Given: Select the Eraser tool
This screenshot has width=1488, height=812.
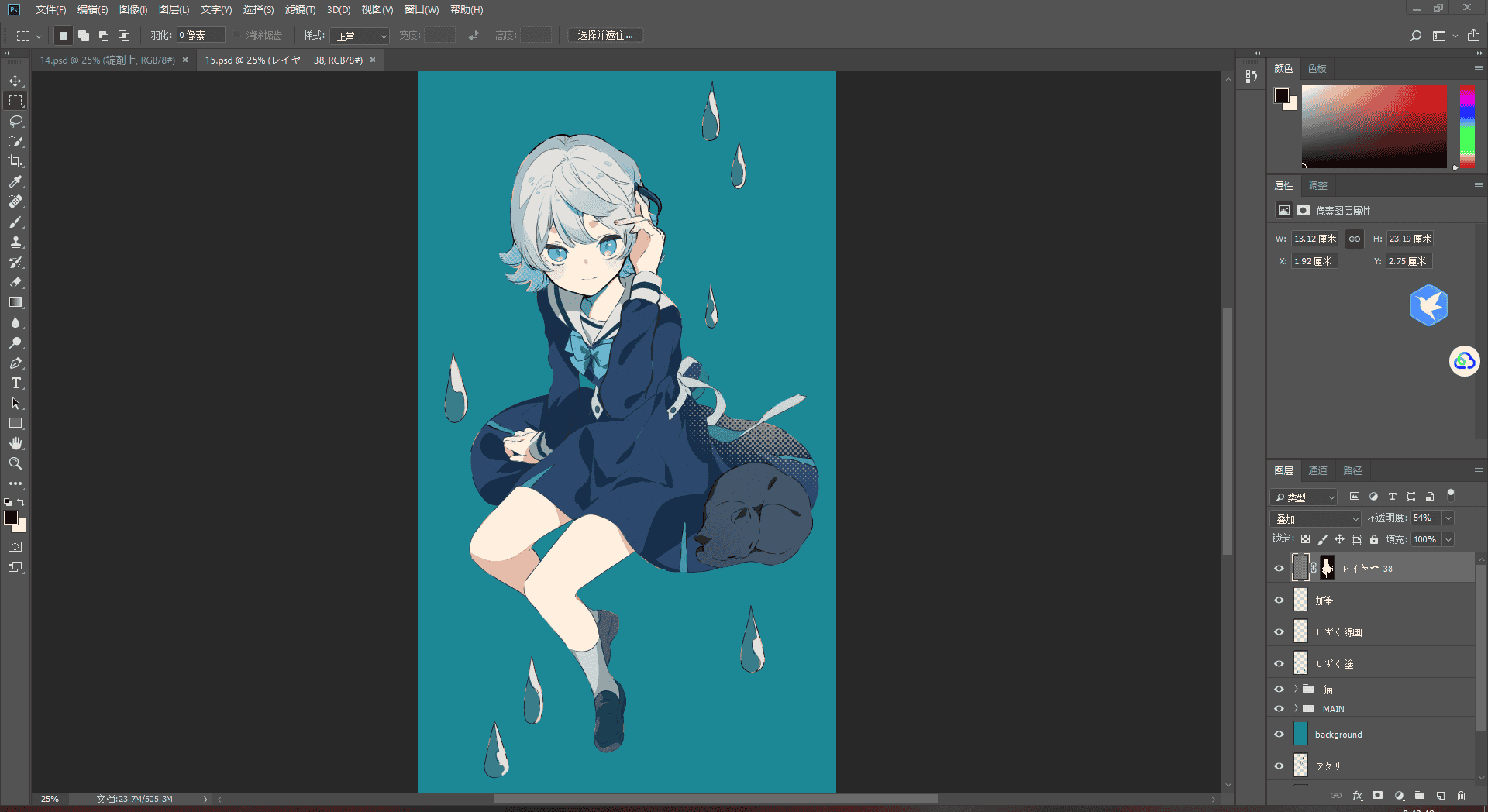Looking at the screenshot, I should [15, 282].
